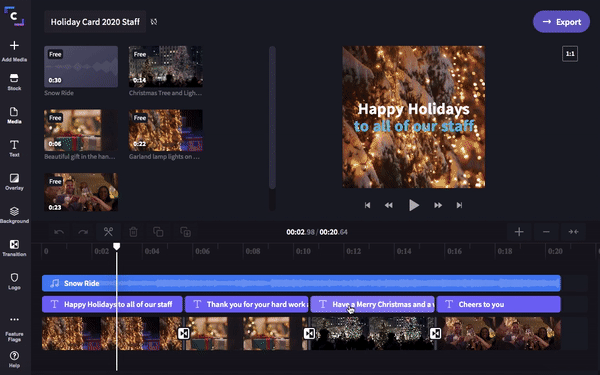This screenshot has width=600, height=375.
Task: Click the video preview canvas
Action: click(x=414, y=117)
